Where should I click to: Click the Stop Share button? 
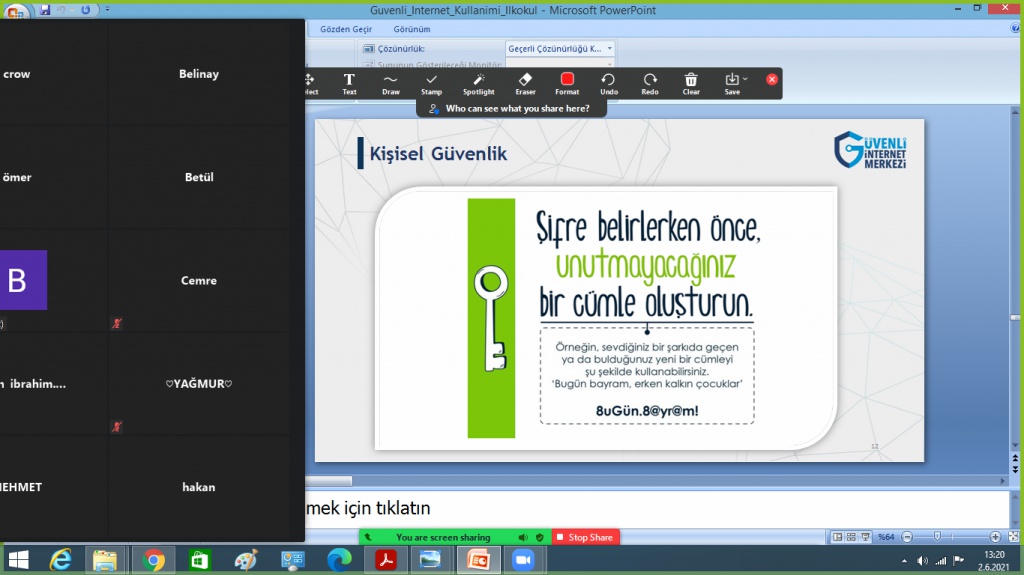point(585,537)
